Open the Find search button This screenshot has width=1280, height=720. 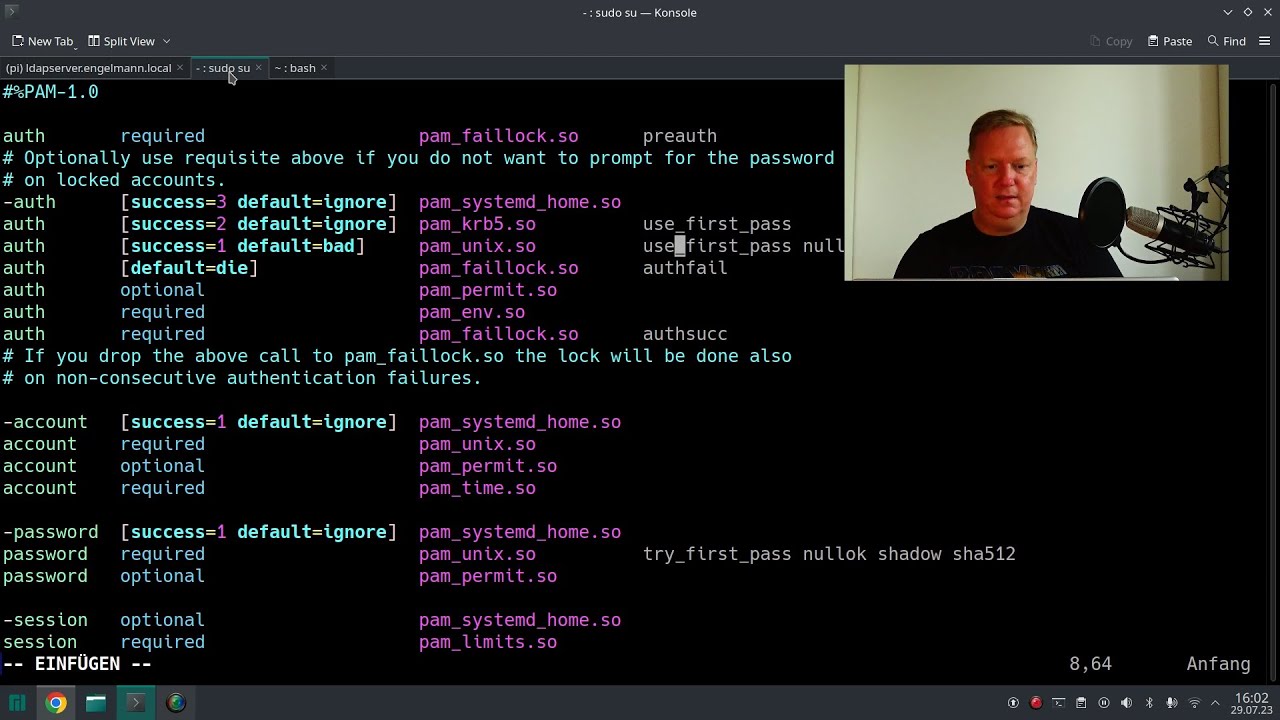1227,41
